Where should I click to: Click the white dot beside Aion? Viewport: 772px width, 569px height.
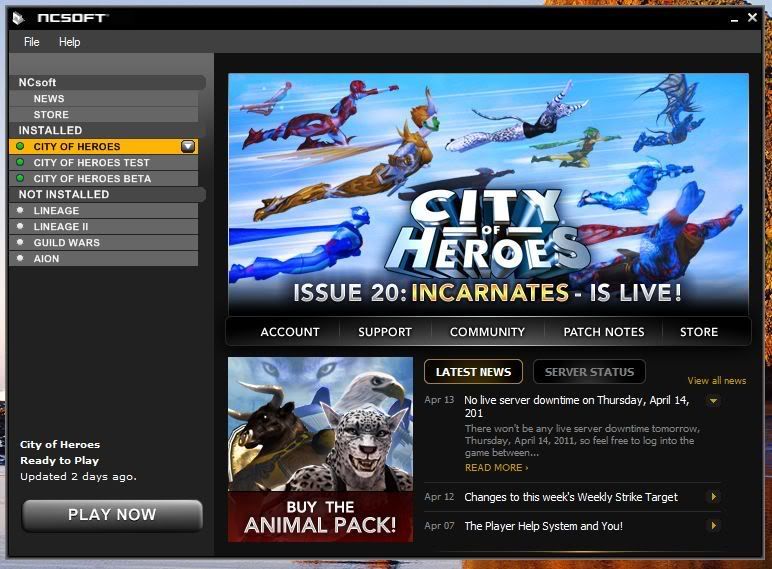(20, 258)
